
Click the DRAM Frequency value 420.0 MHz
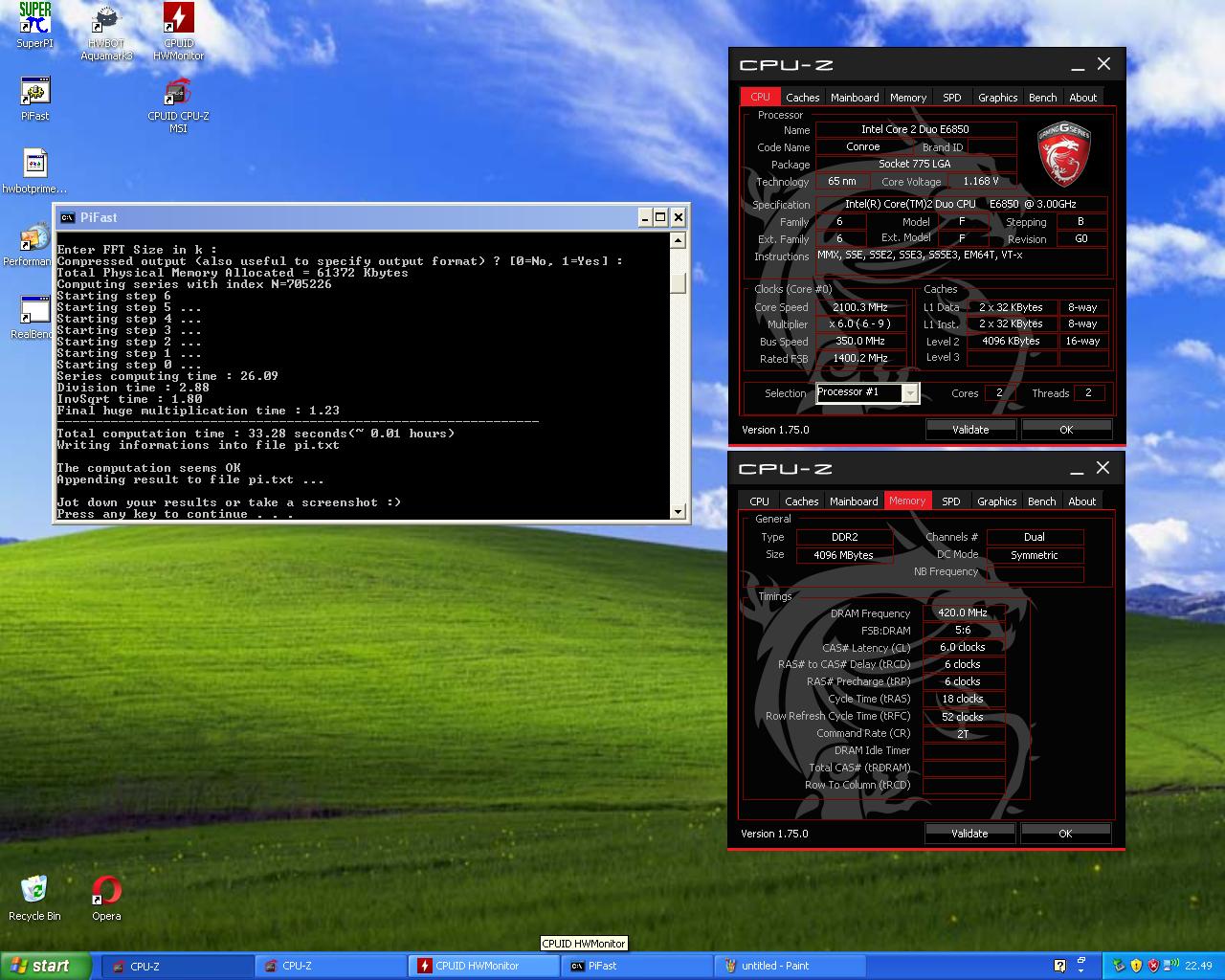[963, 612]
